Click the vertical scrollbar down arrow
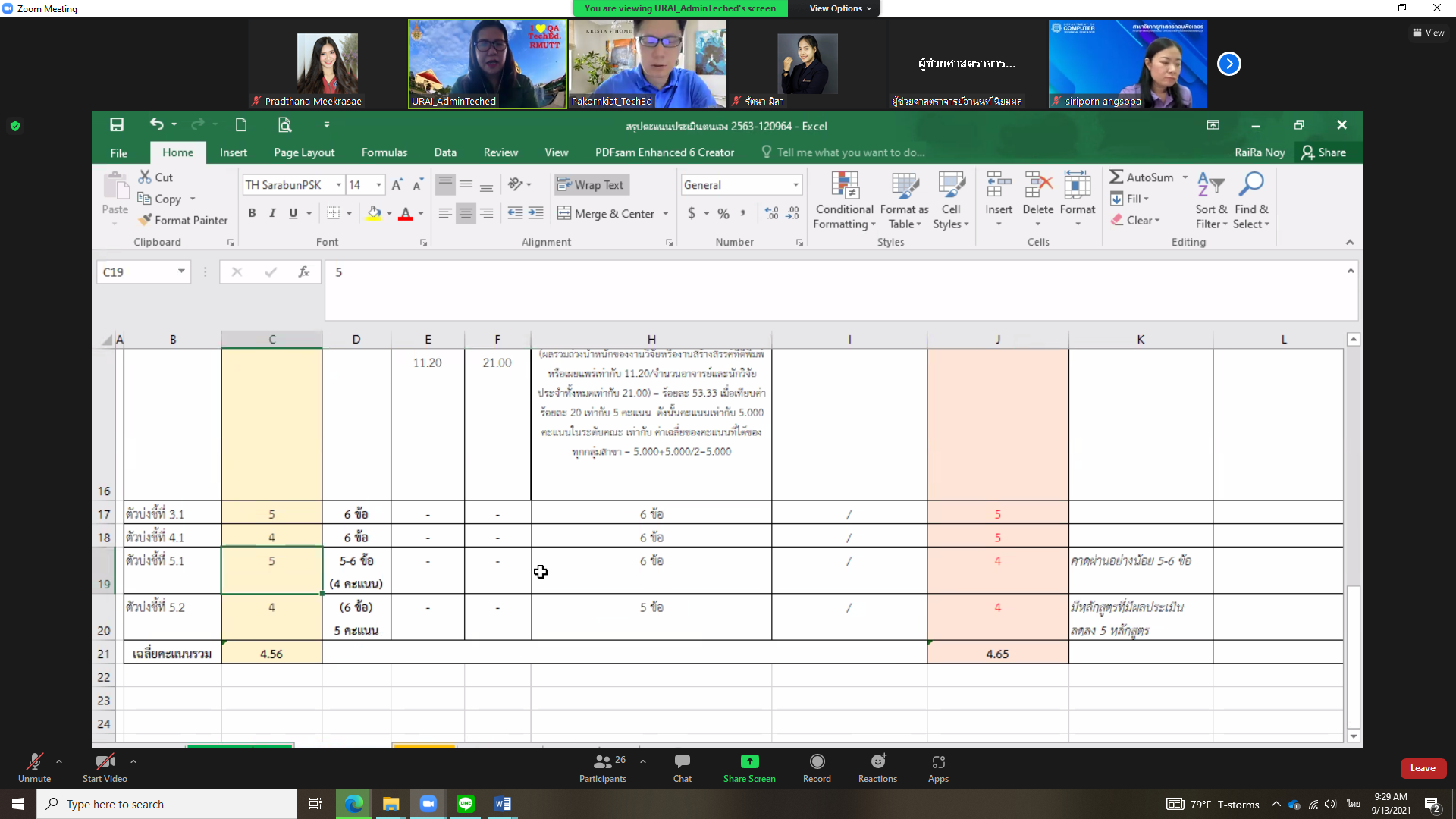Viewport: 1456px width, 819px height. pyautogui.click(x=1354, y=736)
